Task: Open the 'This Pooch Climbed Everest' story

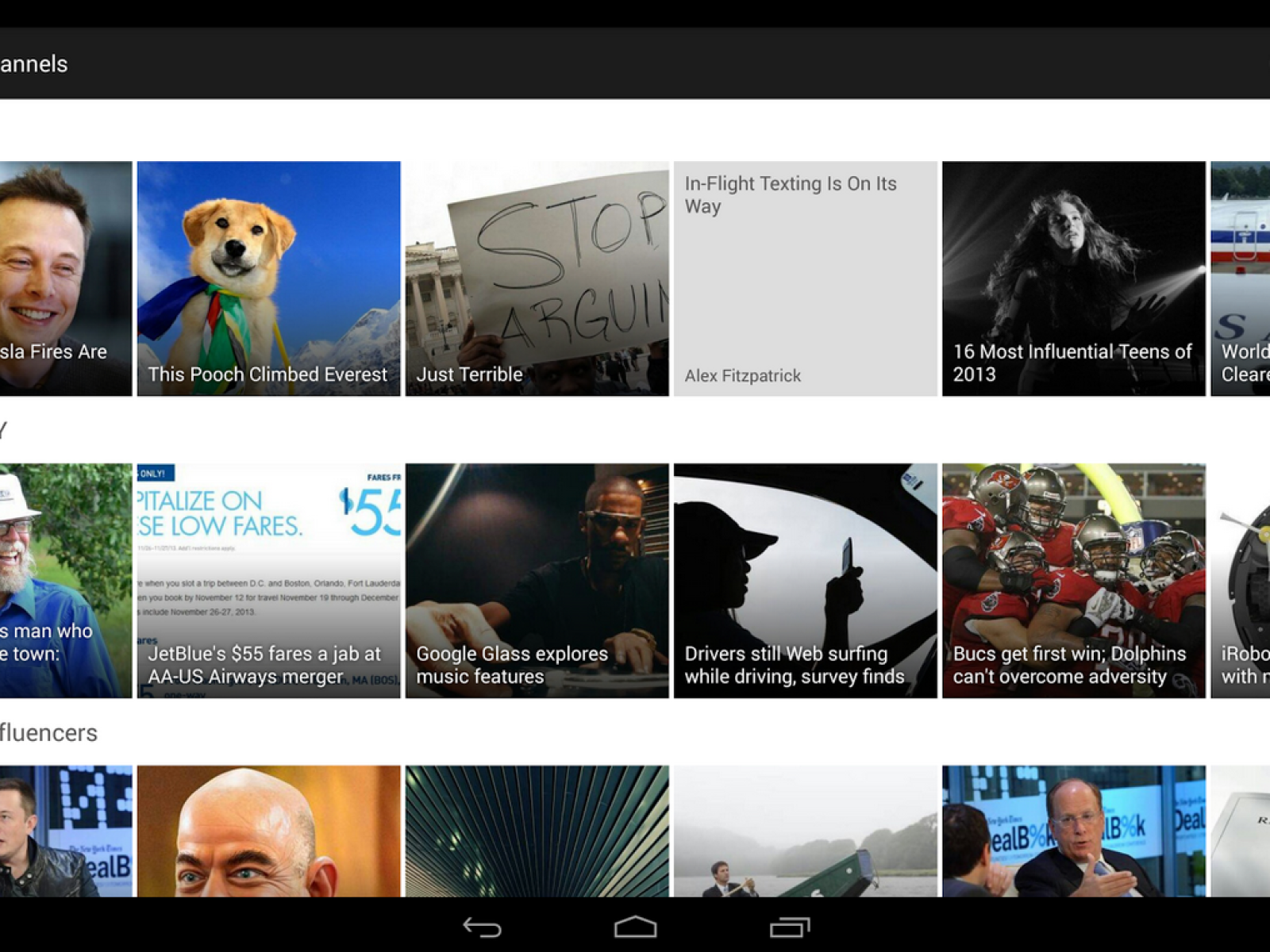Action: click(x=268, y=278)
